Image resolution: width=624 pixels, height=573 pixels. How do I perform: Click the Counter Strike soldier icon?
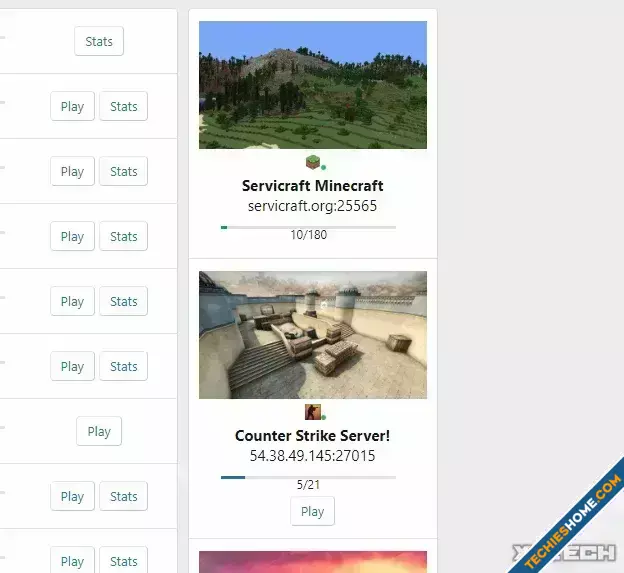(x=312, y=412)
